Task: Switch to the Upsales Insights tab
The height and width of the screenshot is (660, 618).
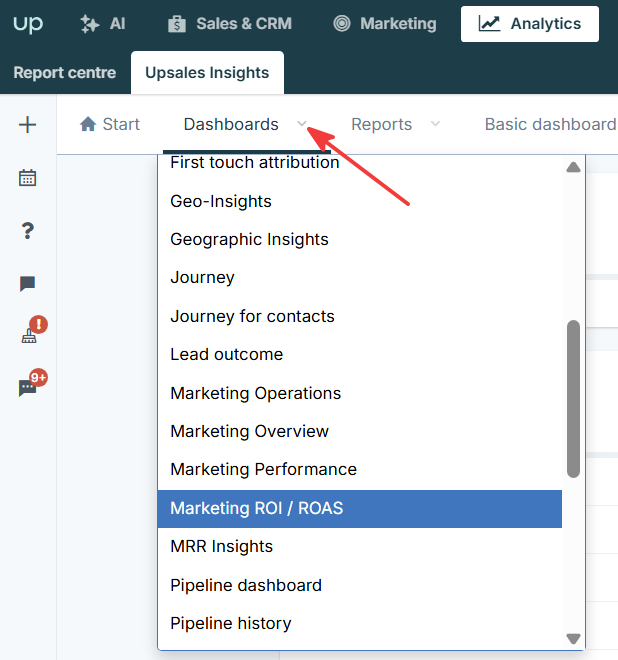Action: click(x=207, y=72)
